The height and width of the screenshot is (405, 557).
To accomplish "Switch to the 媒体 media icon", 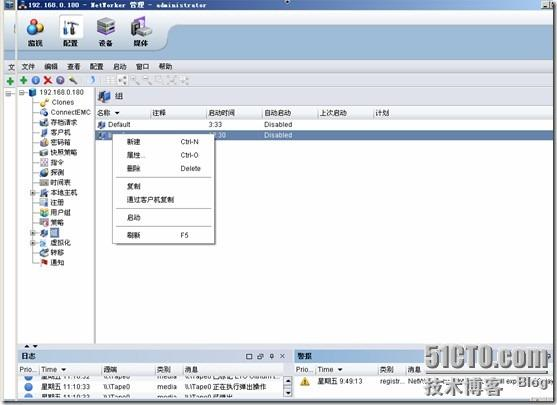I will tap(141, 32).
